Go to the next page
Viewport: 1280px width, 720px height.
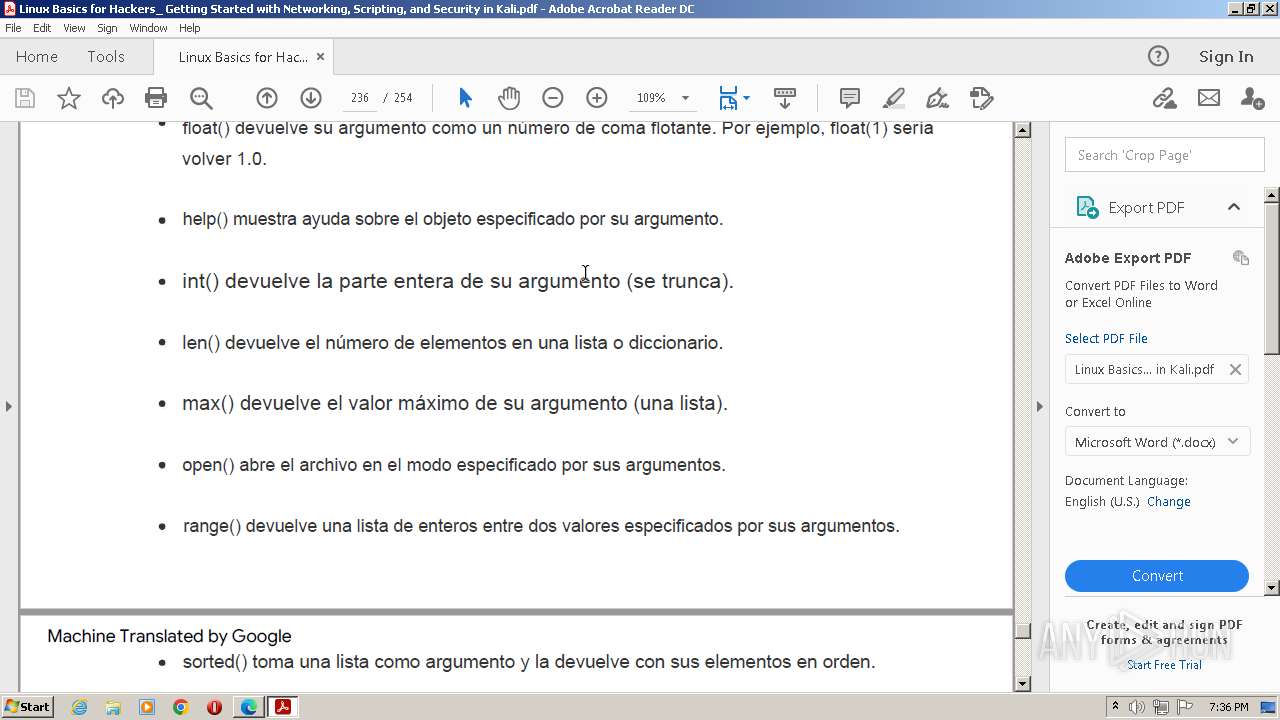(x=311, y=98)
